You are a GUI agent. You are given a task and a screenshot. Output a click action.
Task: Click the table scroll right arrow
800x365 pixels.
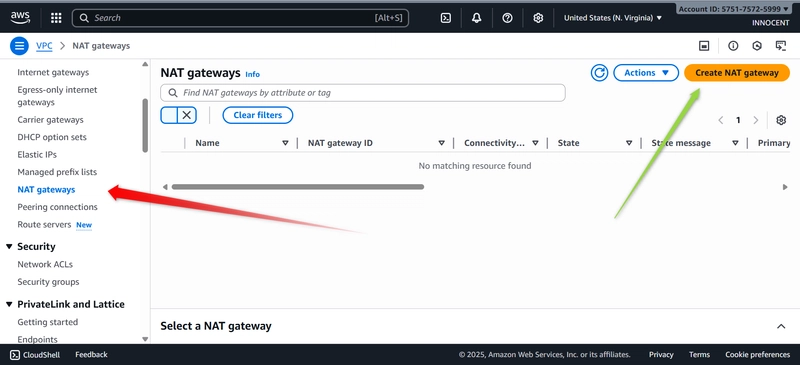pyautogui.click(x=785, y=187)
